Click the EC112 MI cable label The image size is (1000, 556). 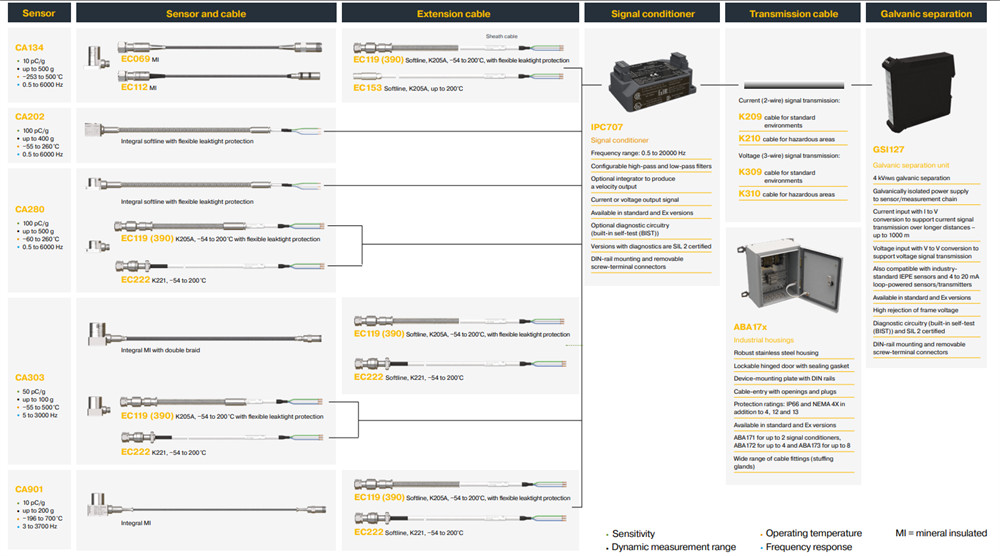coord(134,87)
